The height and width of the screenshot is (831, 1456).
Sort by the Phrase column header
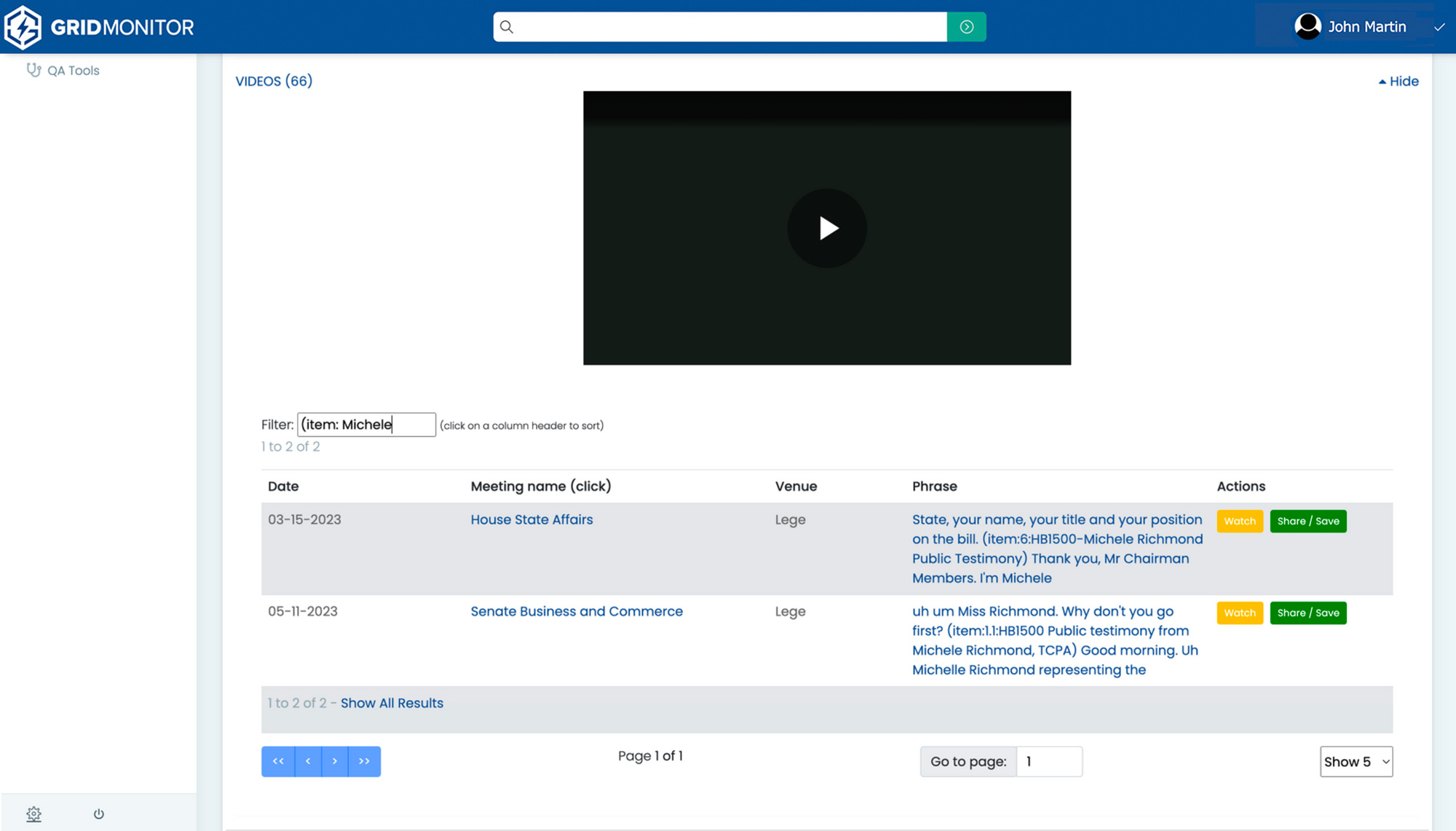935,487
